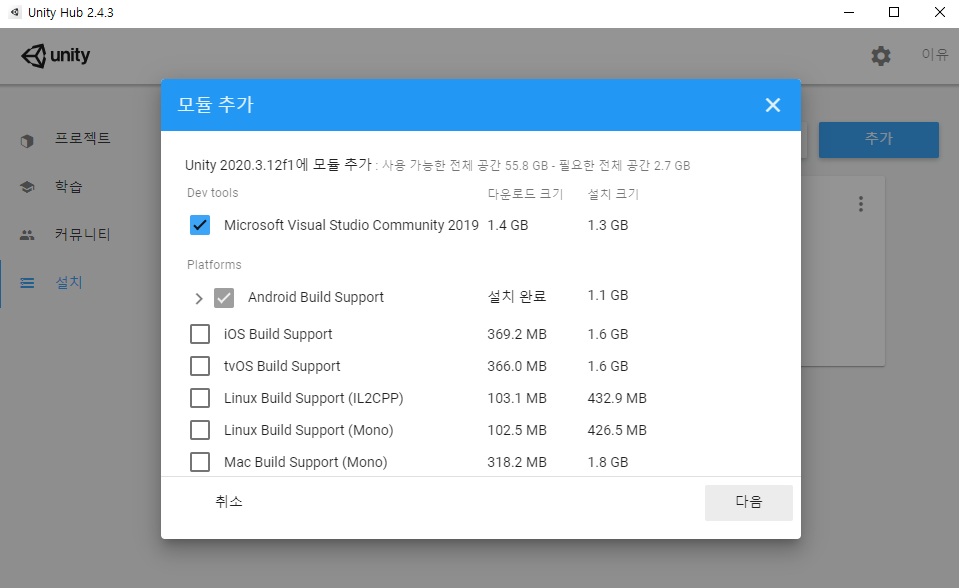
Task: Click the tvOS Build Support label
Action: pos(282,366)
